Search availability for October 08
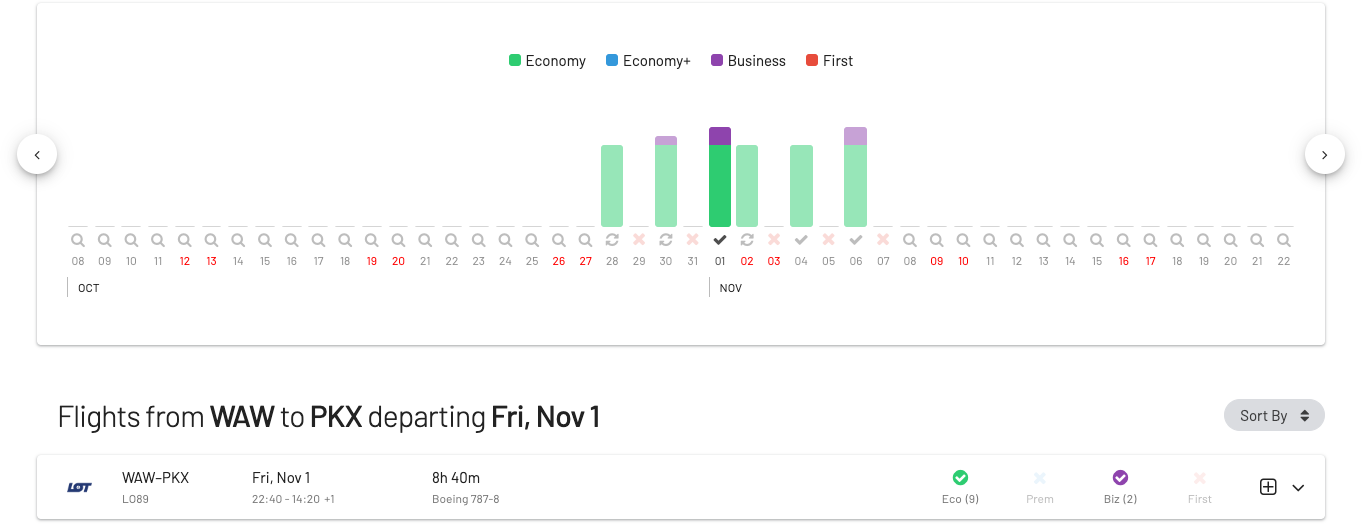1362x524 pixels. (78, 240)
